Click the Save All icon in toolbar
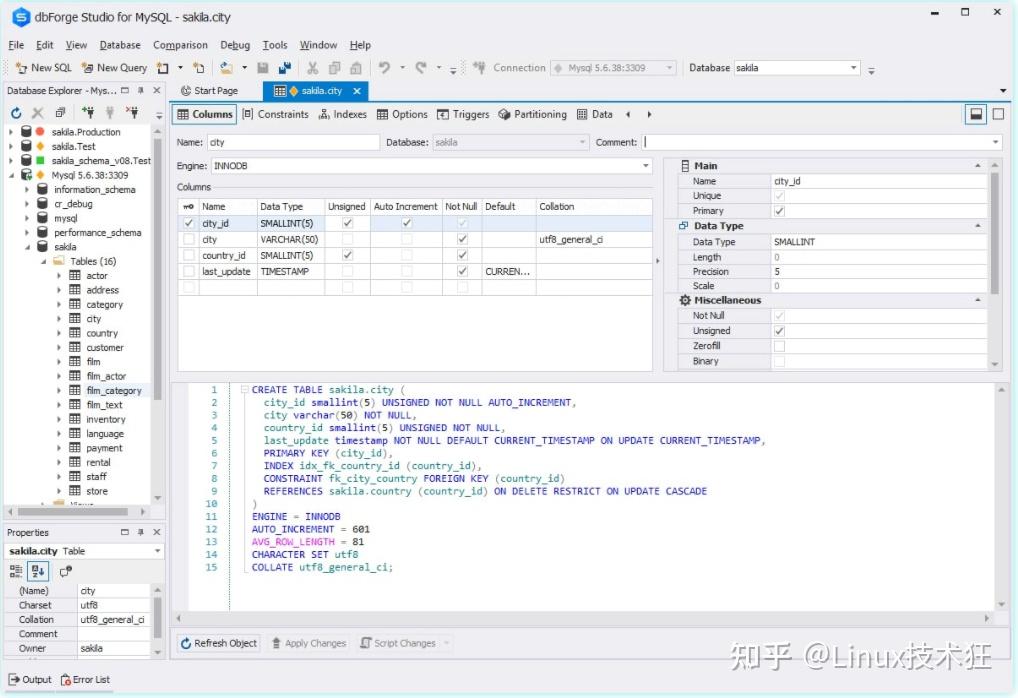1018x698 pixels. pyautogui.click(x=284, y=68)
